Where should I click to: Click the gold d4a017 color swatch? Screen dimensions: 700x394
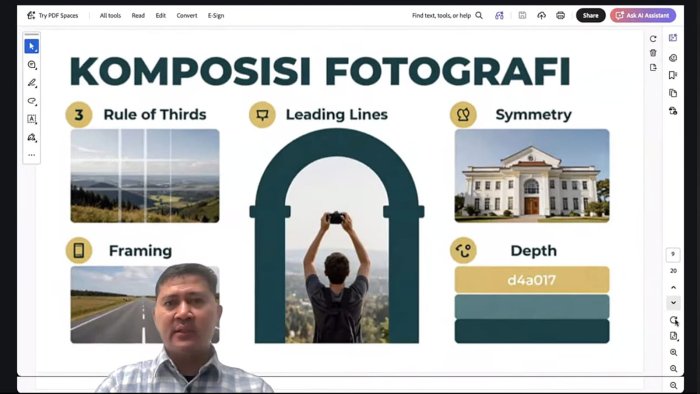tap(532, 280)
